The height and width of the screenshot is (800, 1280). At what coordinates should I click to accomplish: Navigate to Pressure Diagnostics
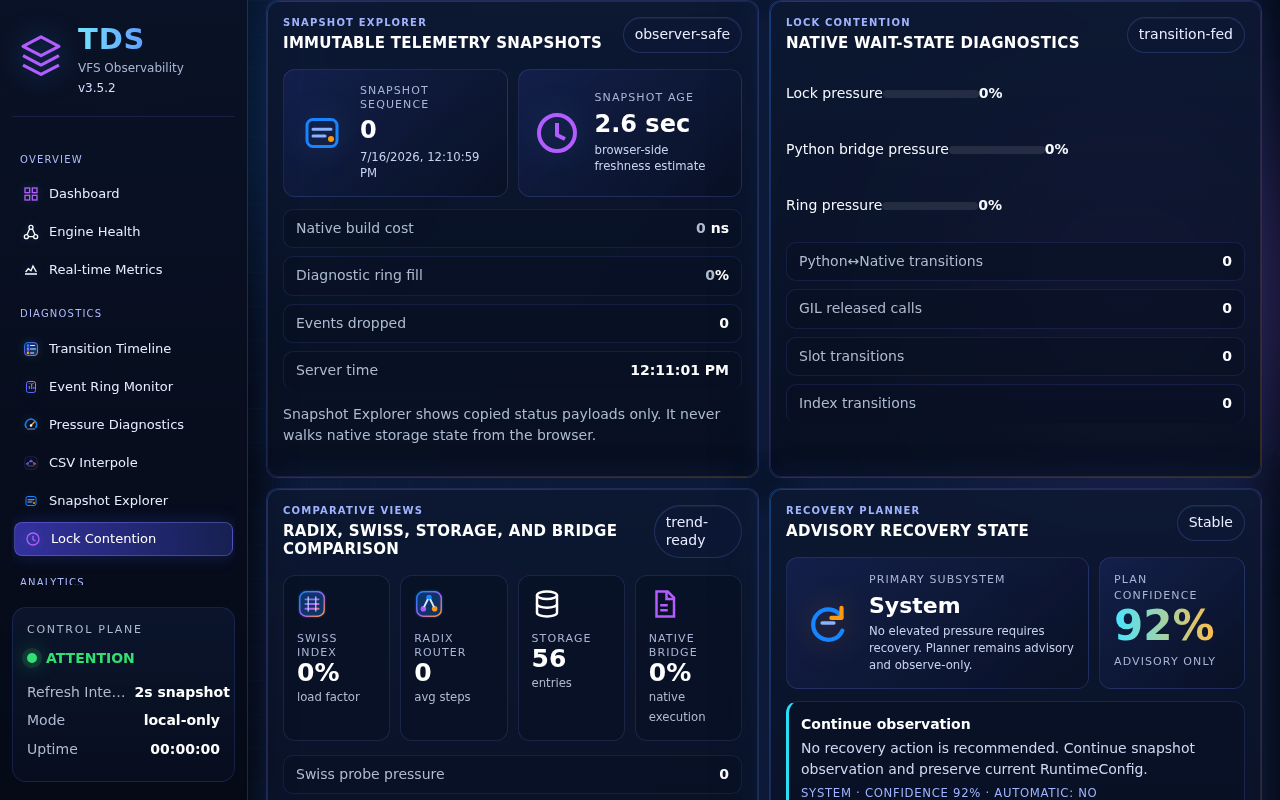123,425
